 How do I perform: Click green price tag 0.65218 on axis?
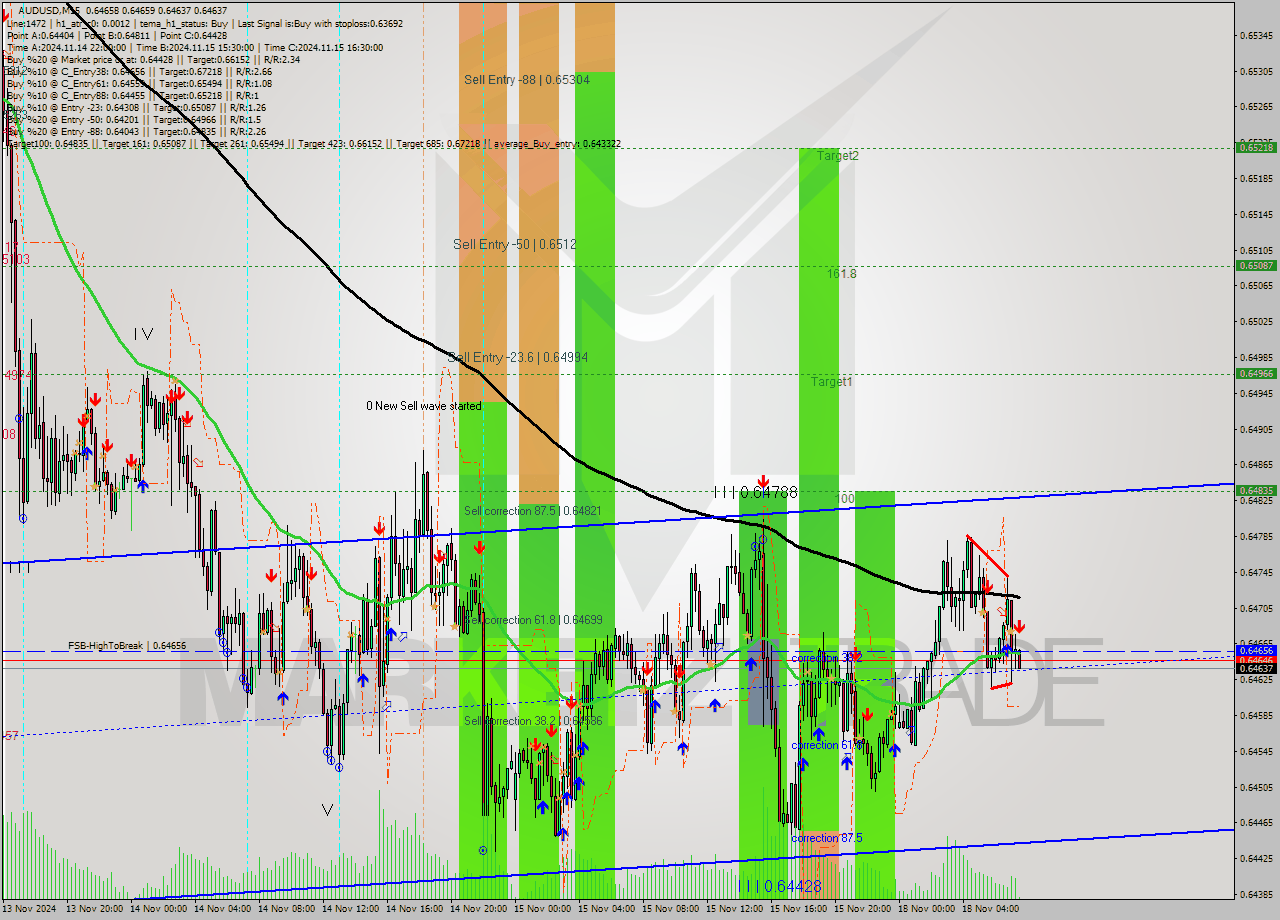(x=1256, y=147)
